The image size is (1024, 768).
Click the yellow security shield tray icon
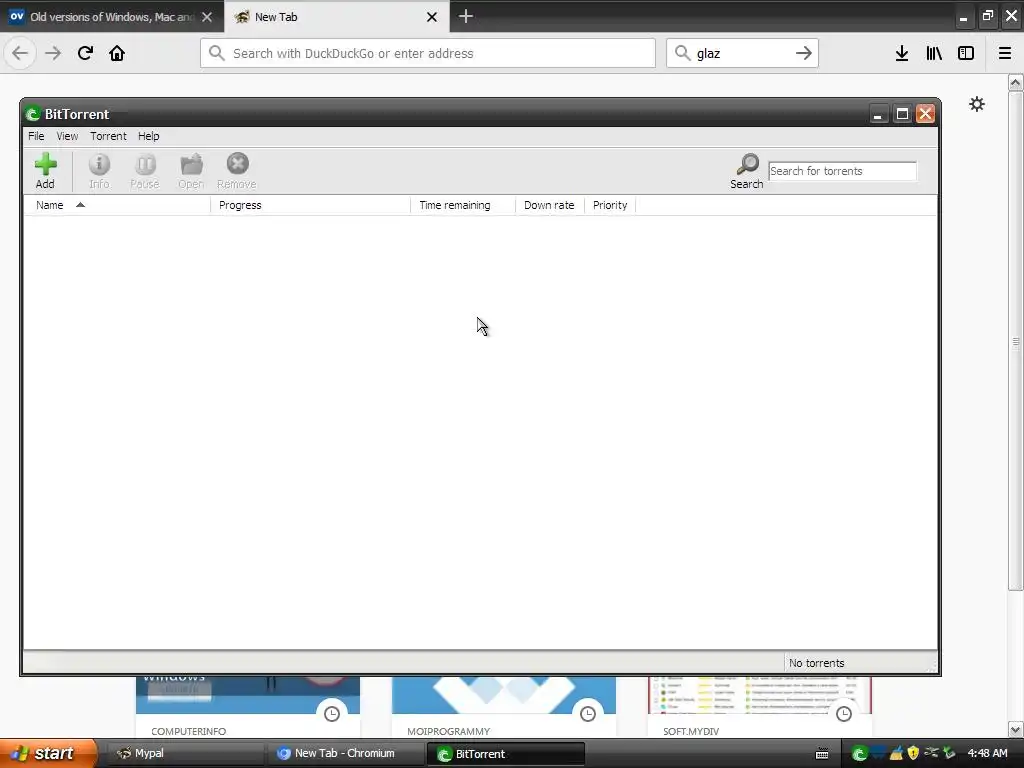pyautogui.click(x=913, y=754)
